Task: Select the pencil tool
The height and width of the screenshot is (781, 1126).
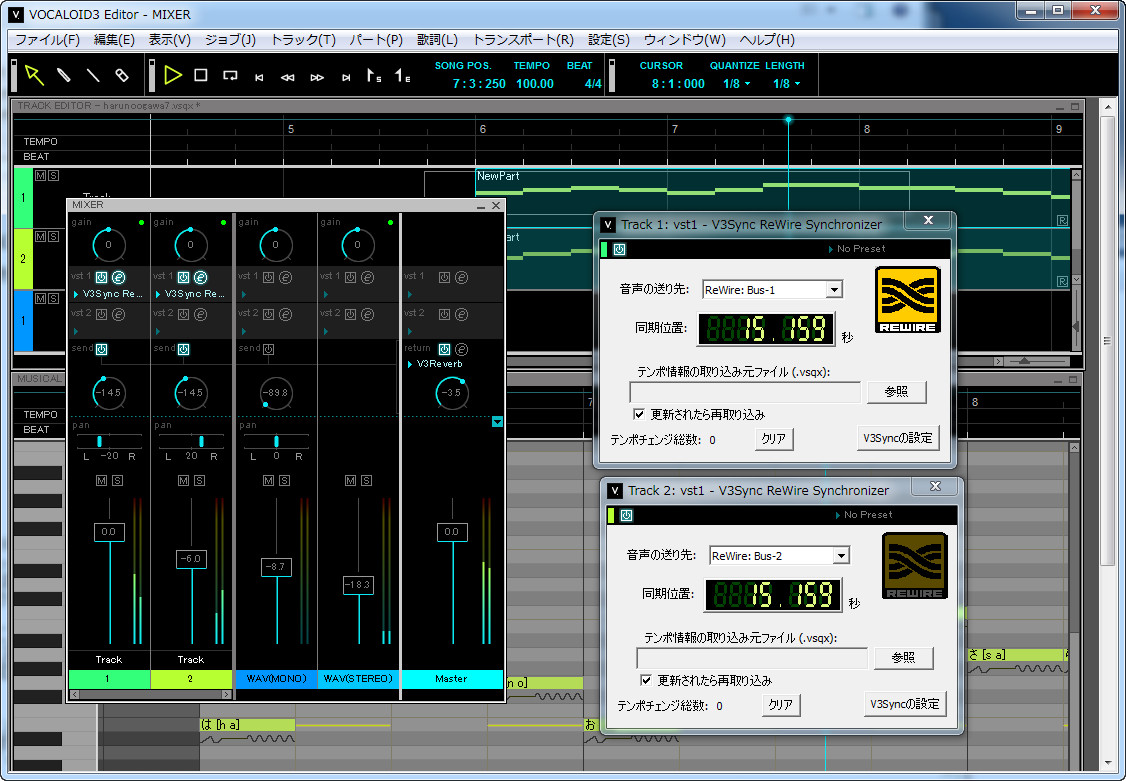Action: coord(63,75)
